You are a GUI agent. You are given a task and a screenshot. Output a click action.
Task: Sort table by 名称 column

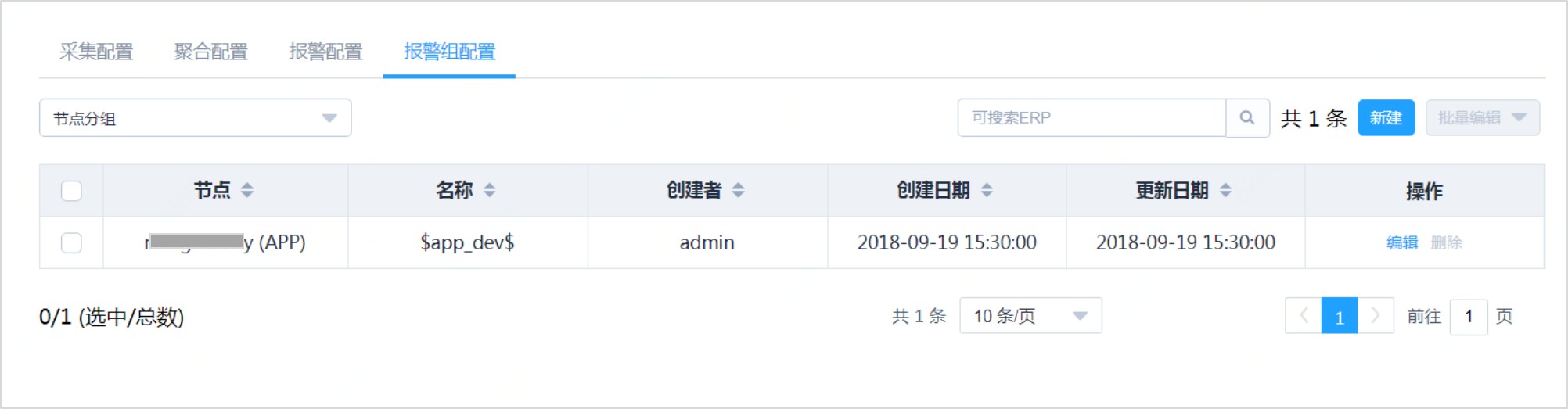[490, 190]
